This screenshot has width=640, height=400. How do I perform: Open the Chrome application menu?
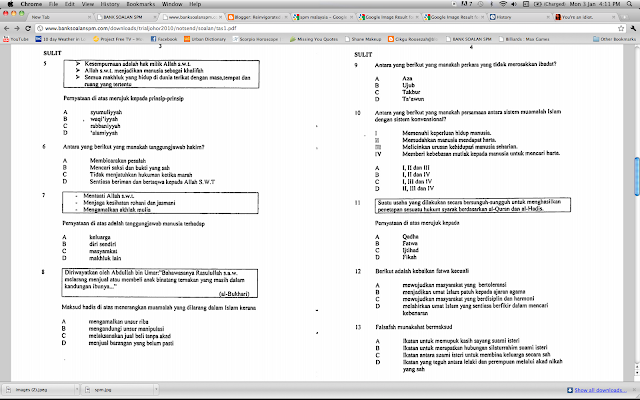[31, 4]
